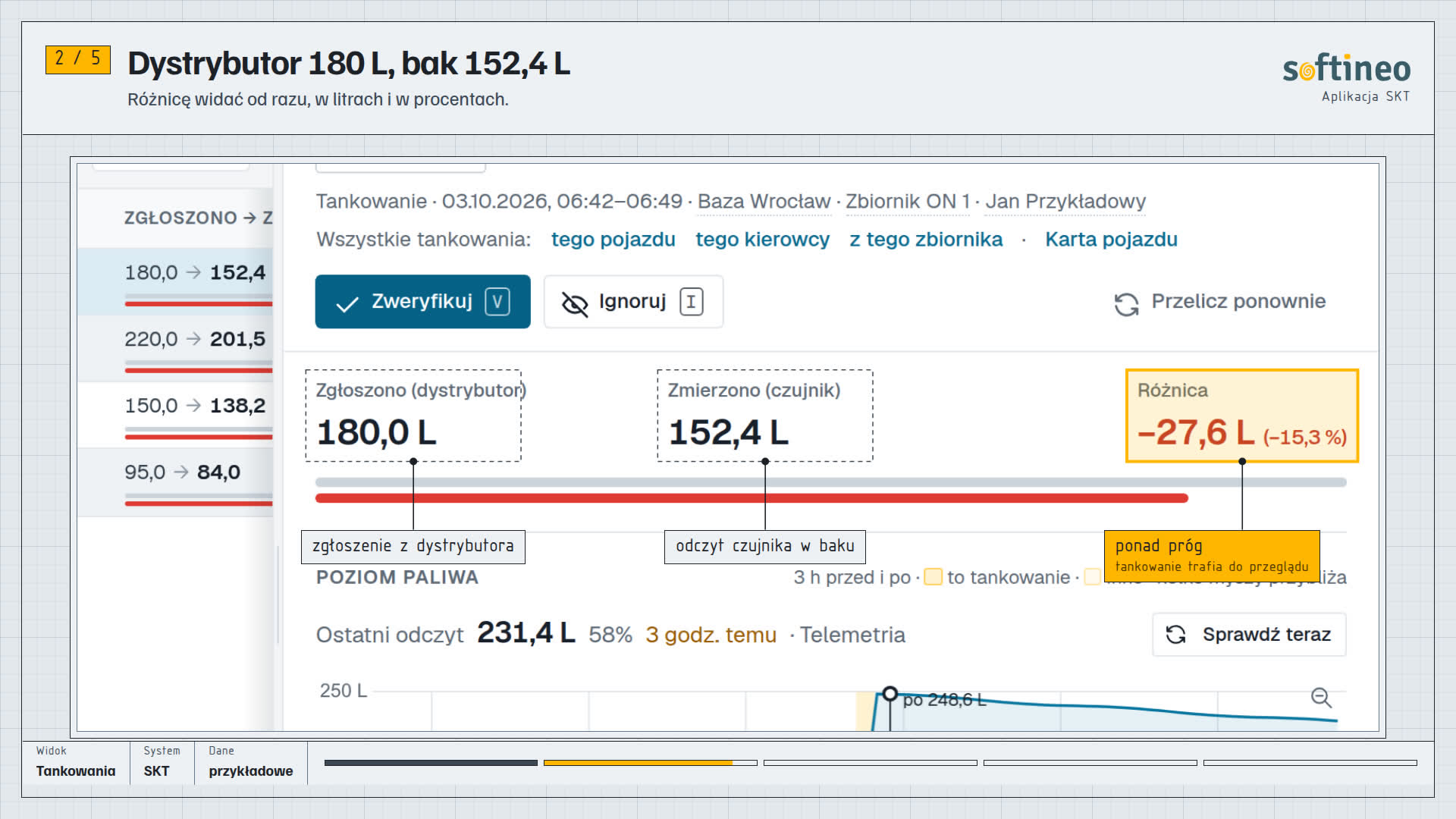Image resolution: width=1456 pixels, height=819 pixels.
Task: Click the refresh icon beside Przelicz ponownie
Action: [1126, 303]
